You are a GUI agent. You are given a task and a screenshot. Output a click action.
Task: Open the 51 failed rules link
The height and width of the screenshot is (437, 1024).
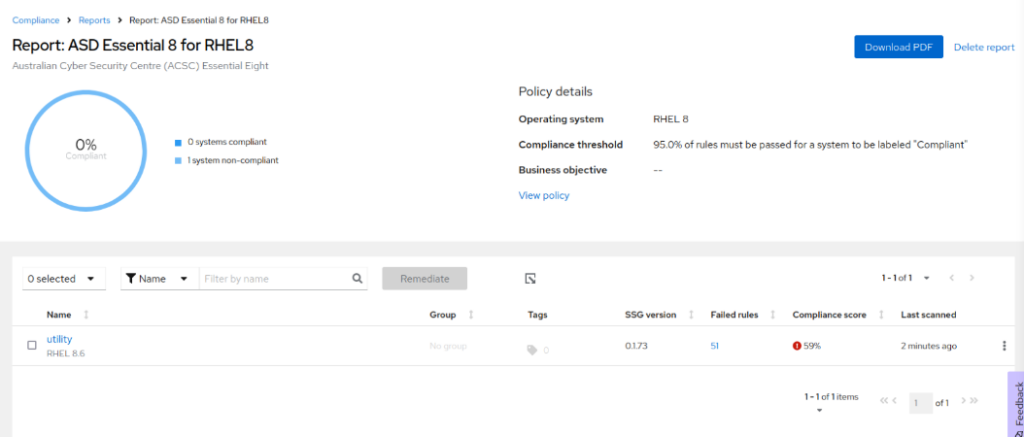tap(714, 346)
